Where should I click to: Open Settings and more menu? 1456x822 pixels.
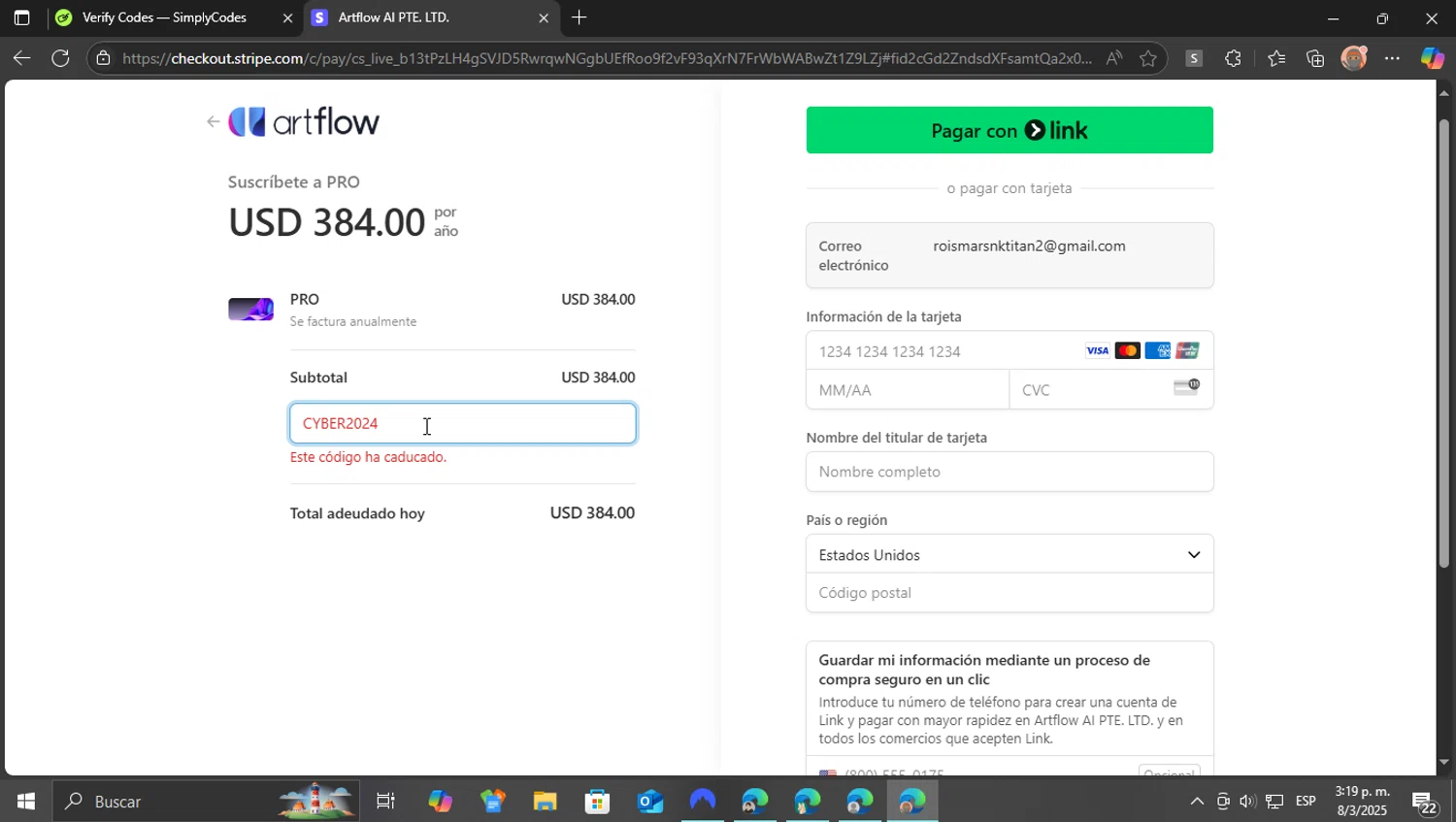(x=1392, y=58)
